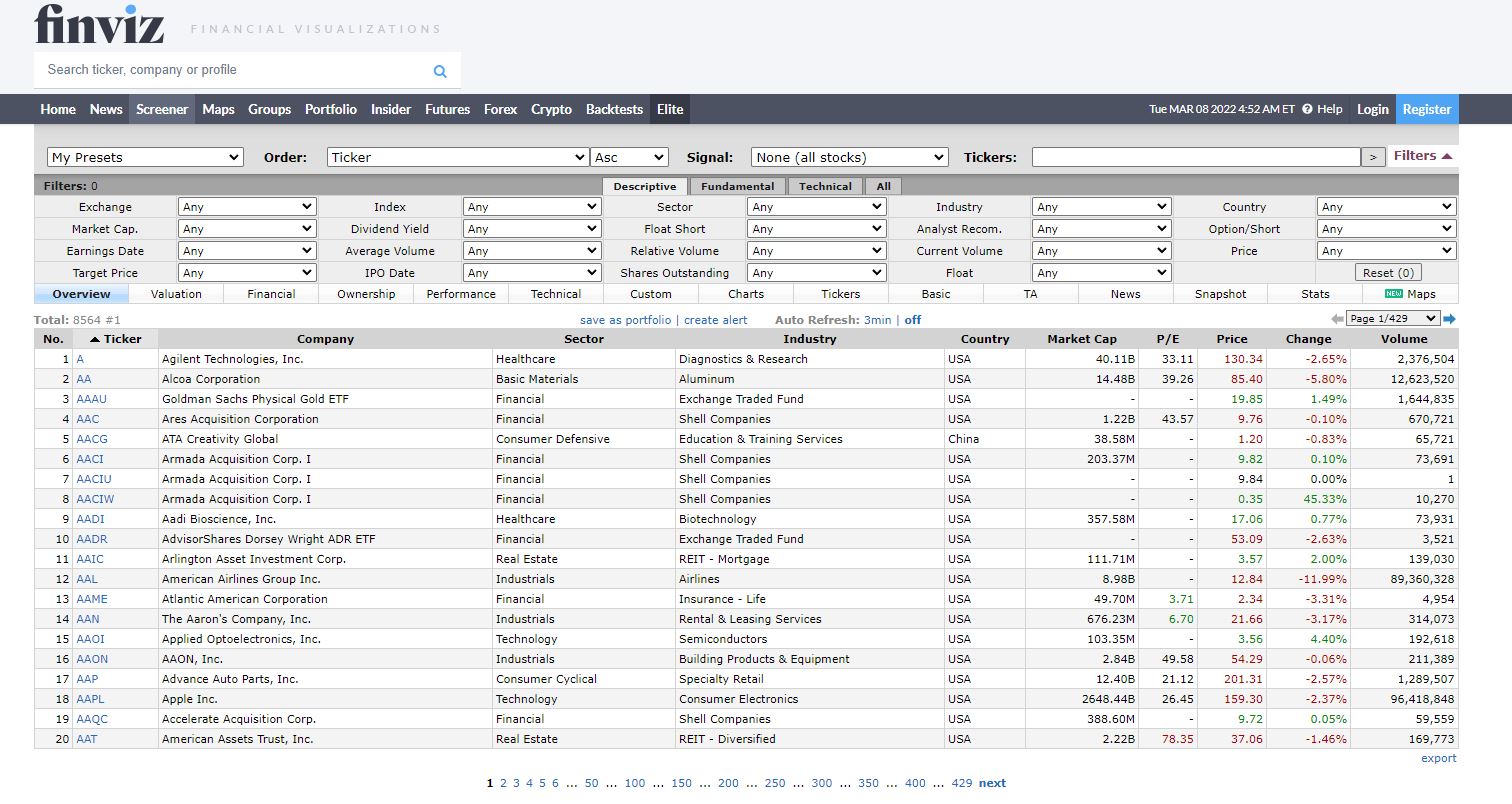The width and height of the screenshot is (1512, 804).
Task: Open the Float Short filter dropdown
Action: [816, 229]
